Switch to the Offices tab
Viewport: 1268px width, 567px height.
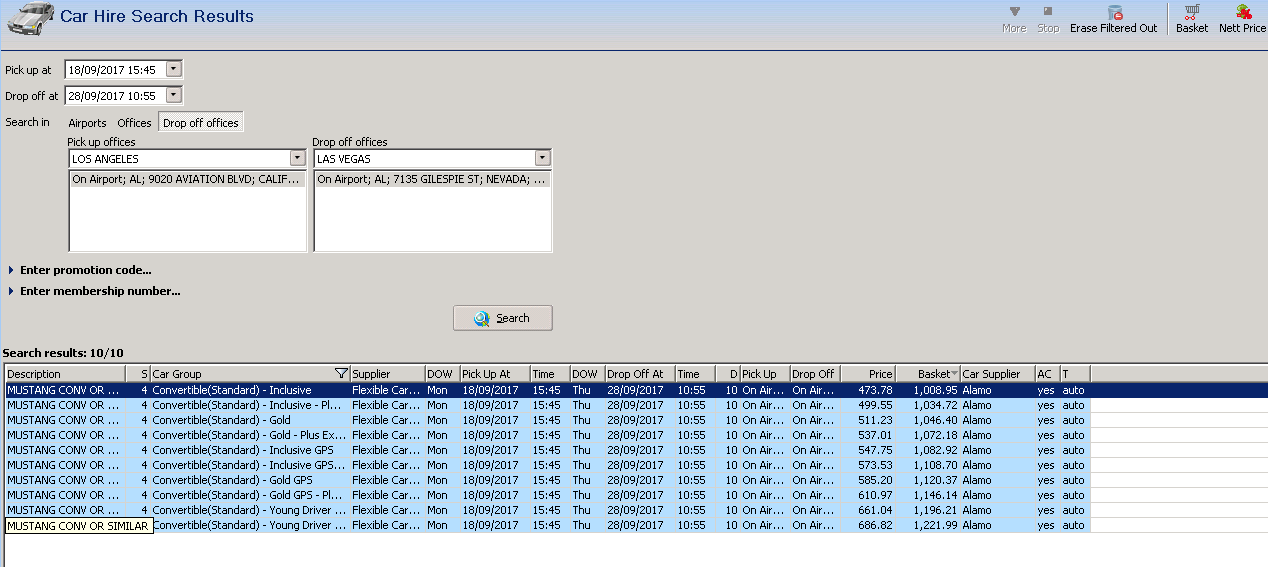pyautogui.click(x=135, y=123)
